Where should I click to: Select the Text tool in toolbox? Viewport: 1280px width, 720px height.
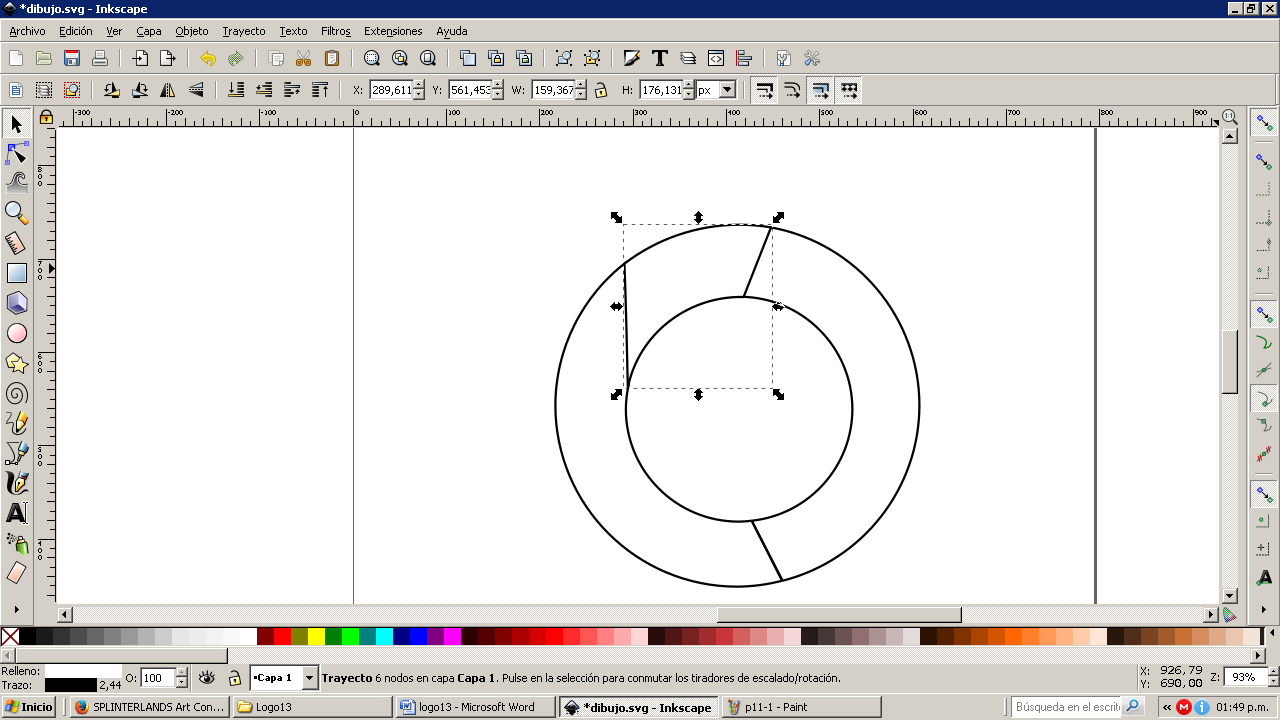click(x=16, y=513)
